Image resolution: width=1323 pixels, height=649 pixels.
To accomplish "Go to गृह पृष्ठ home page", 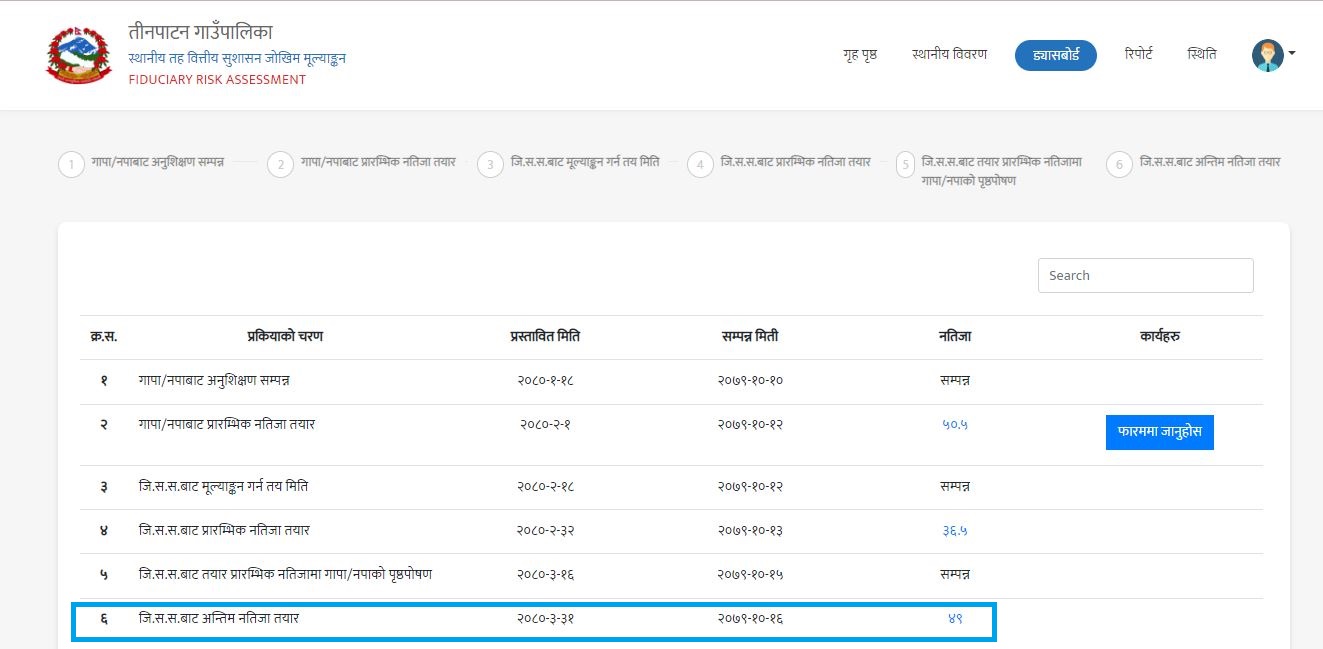I will [x=860, y=55].
